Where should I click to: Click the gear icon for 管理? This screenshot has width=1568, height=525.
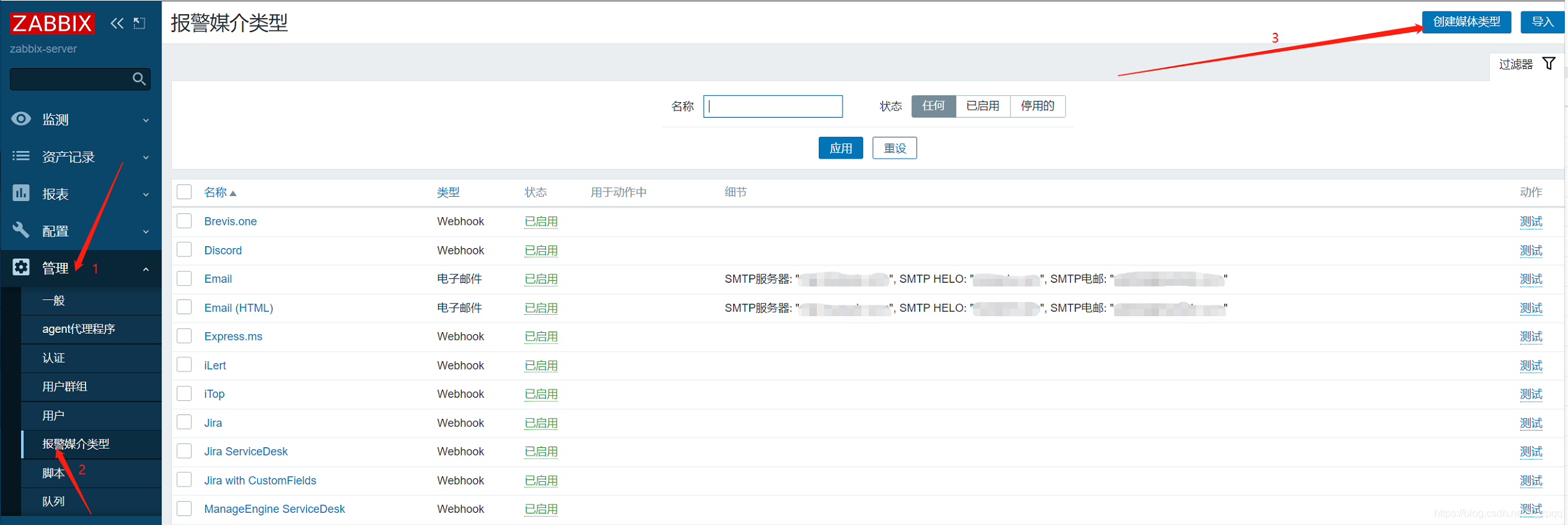pyautogui.click(x=21, y=267)
